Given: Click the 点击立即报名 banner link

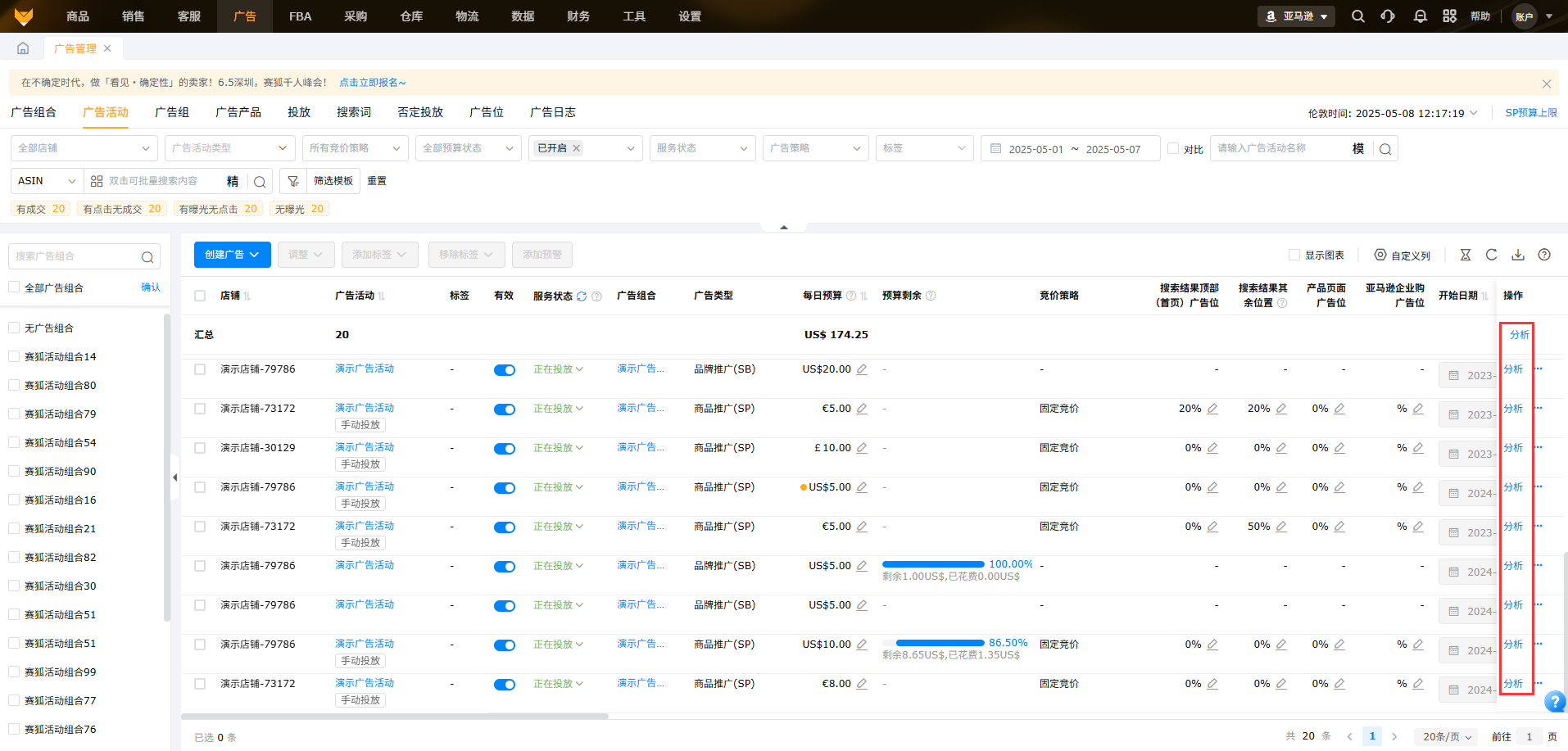Looking at the screenshot, I should click(372, 83).
